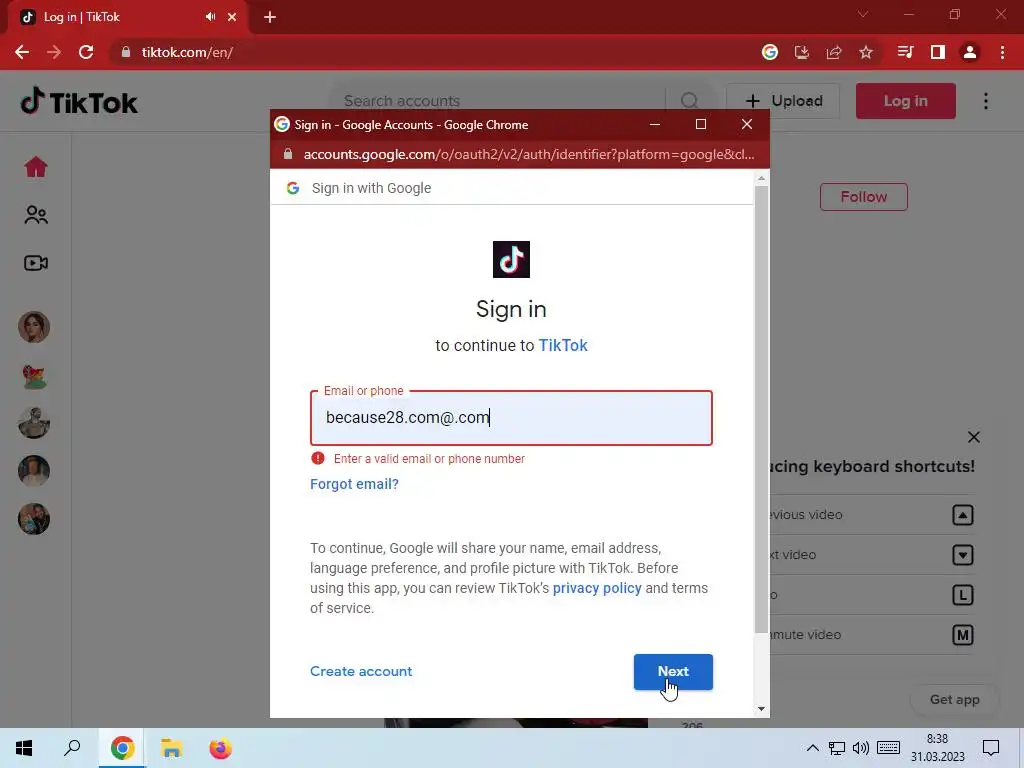Reload the TikTok page
This screenshot has height=768, width=1024.
[x=86, y=52]
